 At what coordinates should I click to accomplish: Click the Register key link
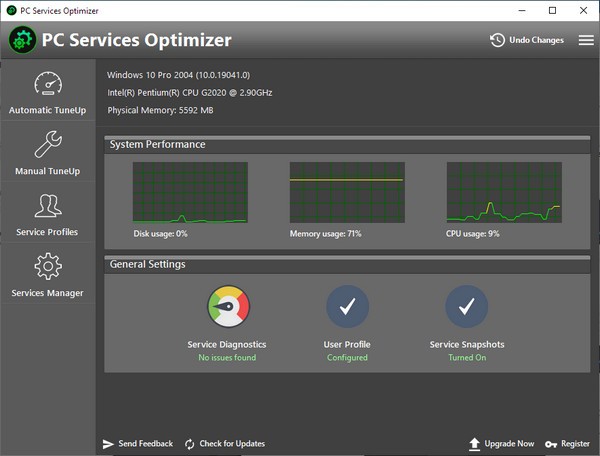click(568, 443)
